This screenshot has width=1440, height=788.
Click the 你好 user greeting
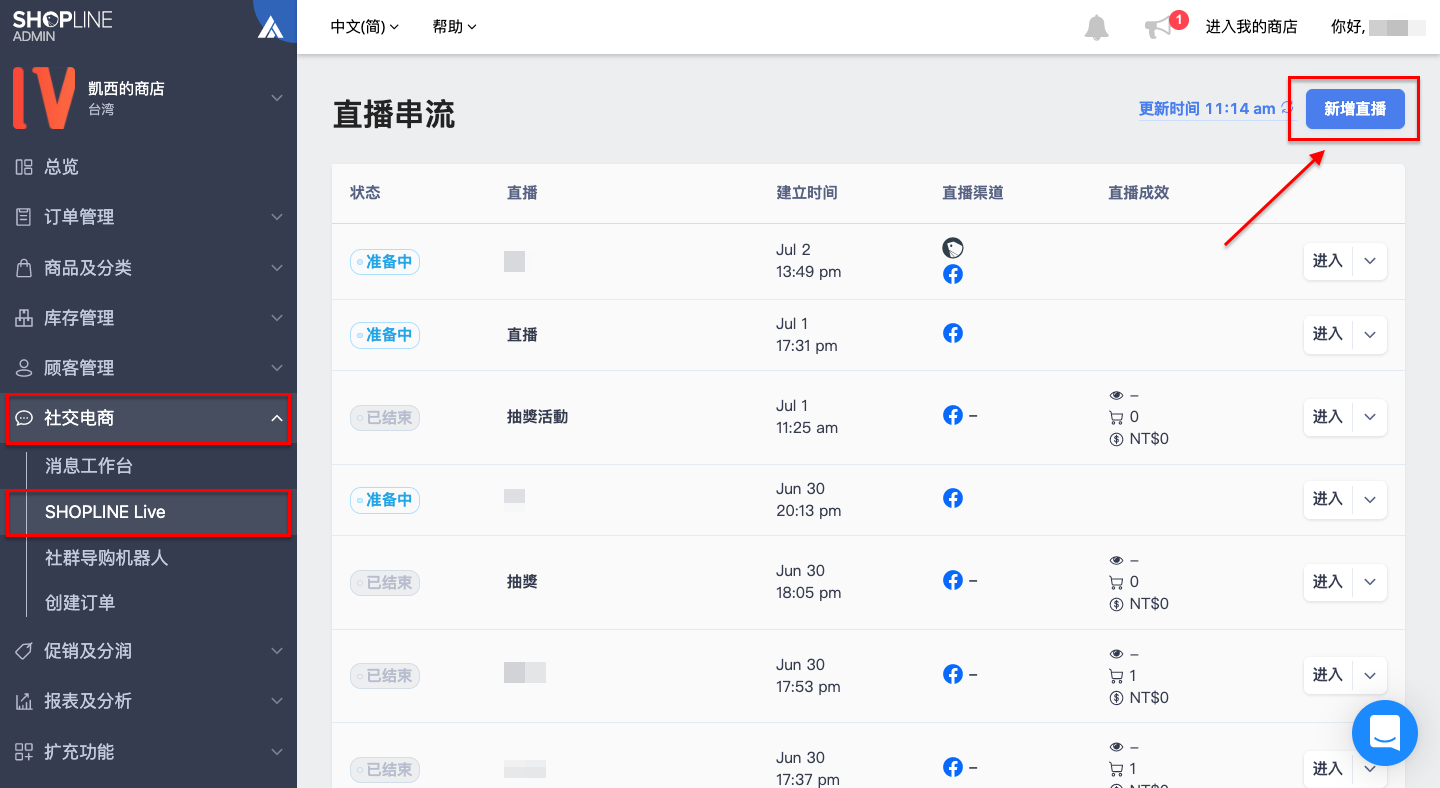[x=1378, y=27]
